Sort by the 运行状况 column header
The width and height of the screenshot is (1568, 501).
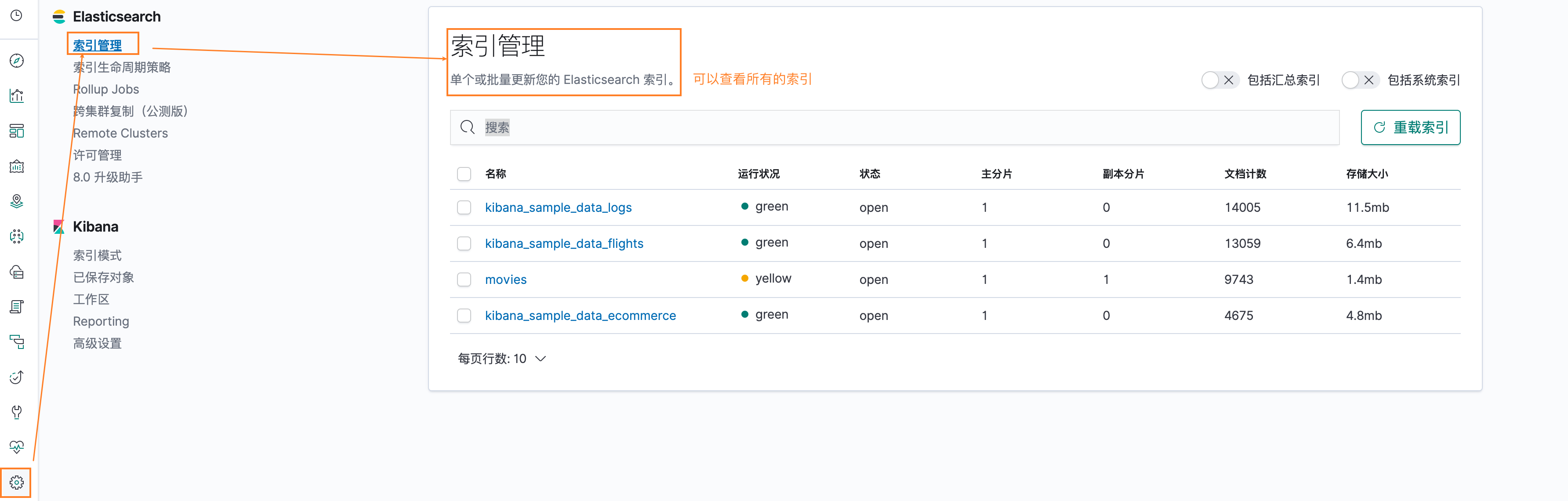759,174
